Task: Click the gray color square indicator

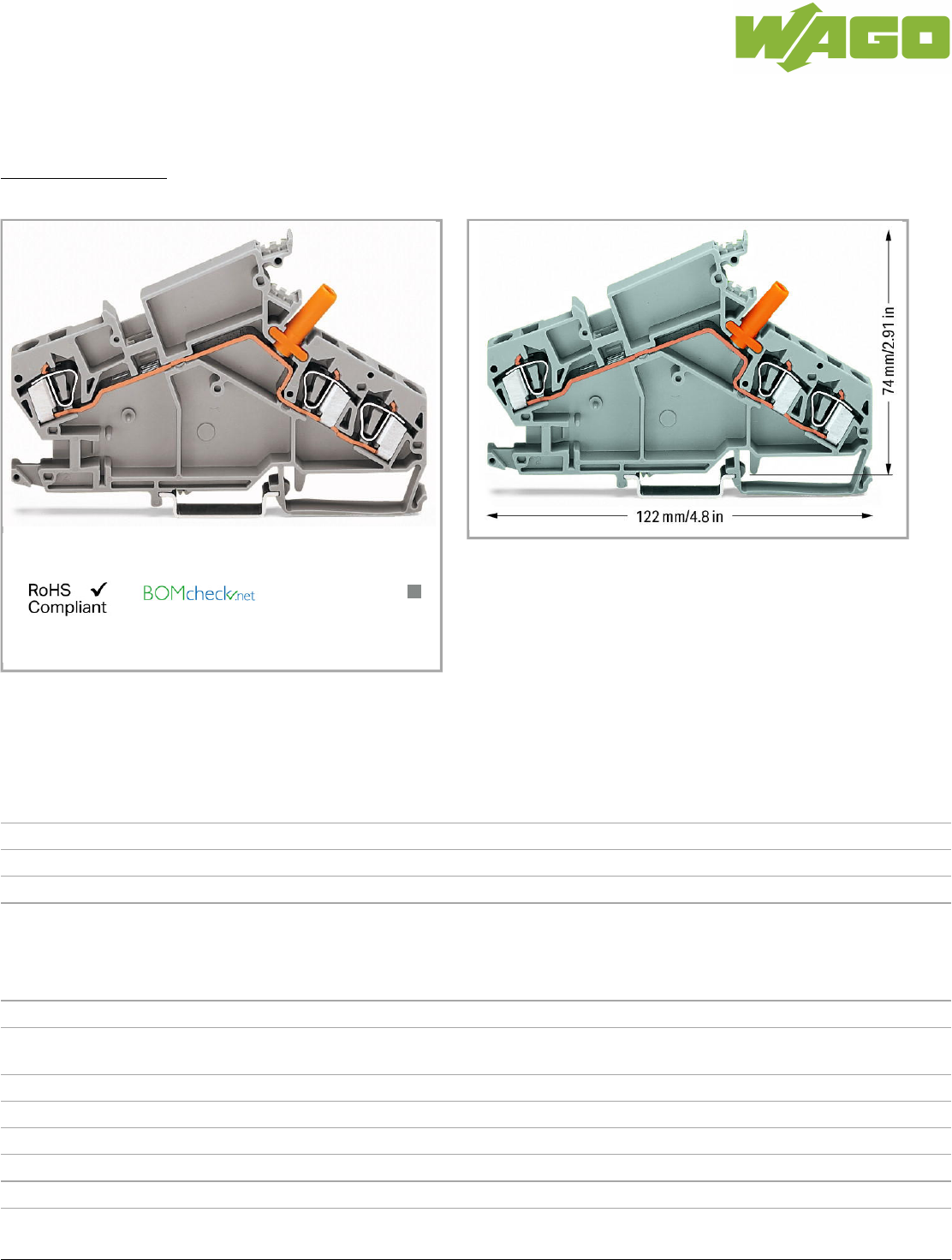Action: click(x=414, y=591)
